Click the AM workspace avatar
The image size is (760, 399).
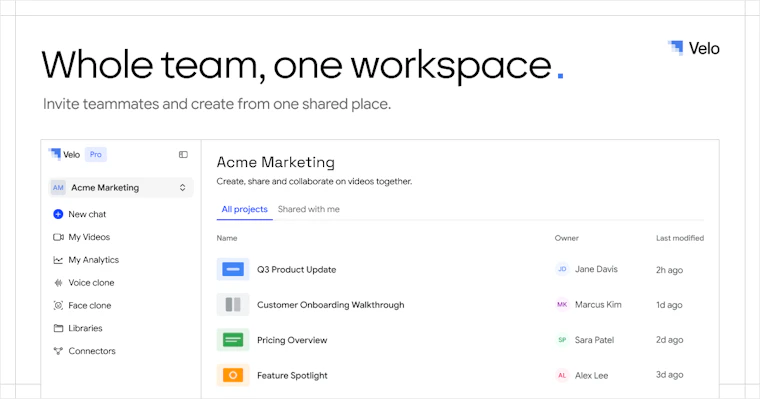pyautogui.click(x=58, y=188)
